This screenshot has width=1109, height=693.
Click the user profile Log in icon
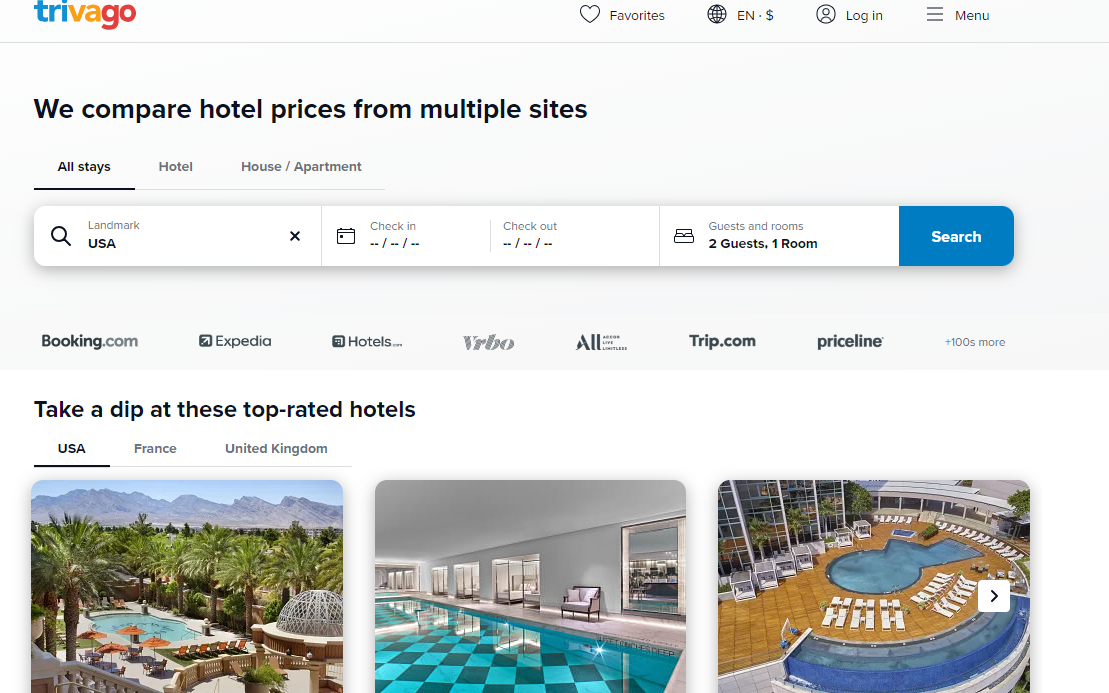coord(825,15)
